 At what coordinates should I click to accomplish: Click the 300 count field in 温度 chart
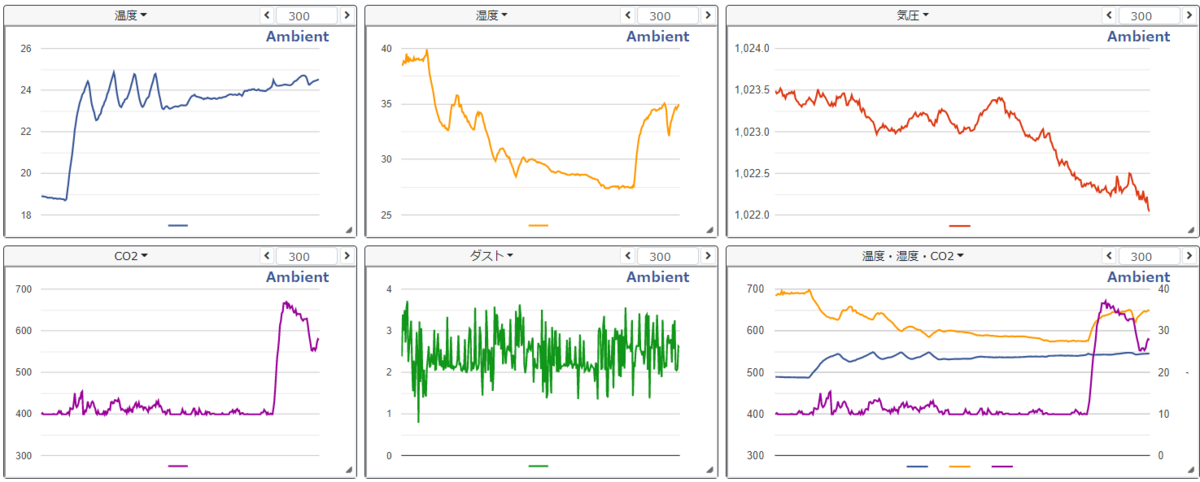[x=307, y=16]
